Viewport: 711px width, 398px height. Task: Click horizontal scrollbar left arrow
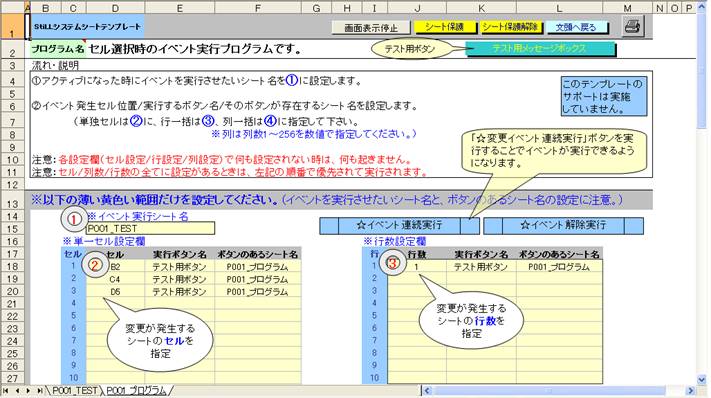coord(427,390)
